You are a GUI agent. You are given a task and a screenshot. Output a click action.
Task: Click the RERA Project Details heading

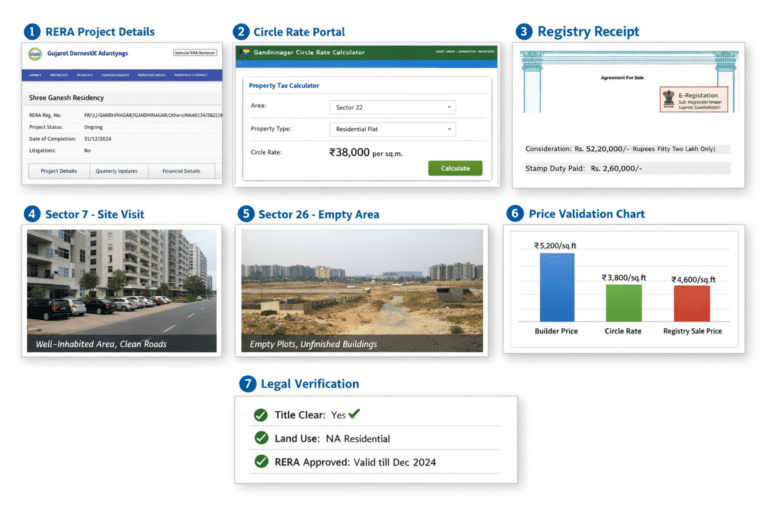[x=100, y=32]
